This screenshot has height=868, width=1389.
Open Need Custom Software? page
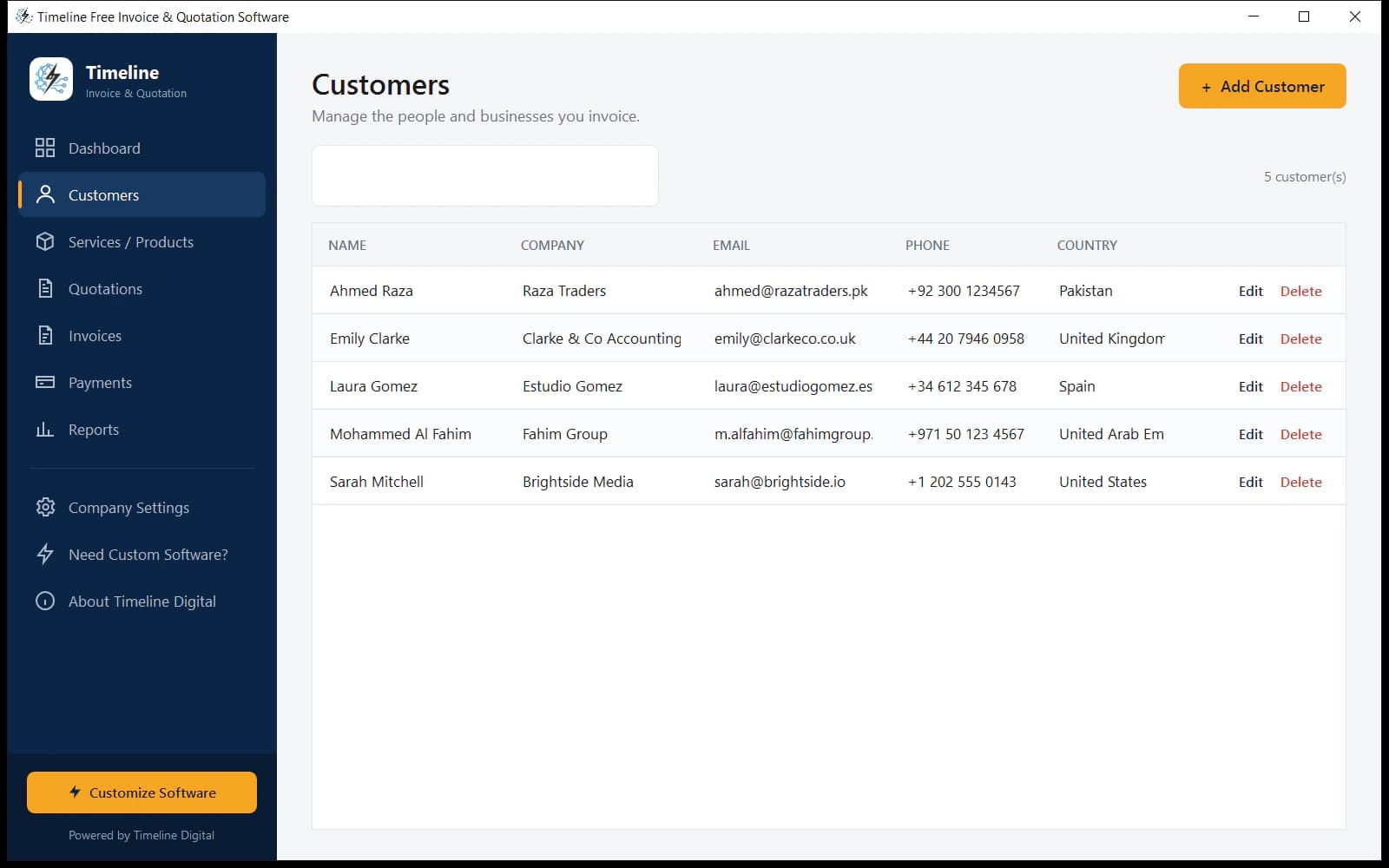click(x=142, y=554)
